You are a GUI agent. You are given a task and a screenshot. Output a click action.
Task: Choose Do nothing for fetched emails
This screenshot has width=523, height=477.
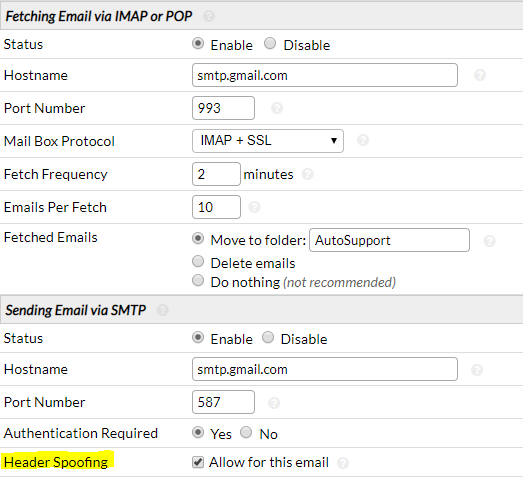point(198,281)
